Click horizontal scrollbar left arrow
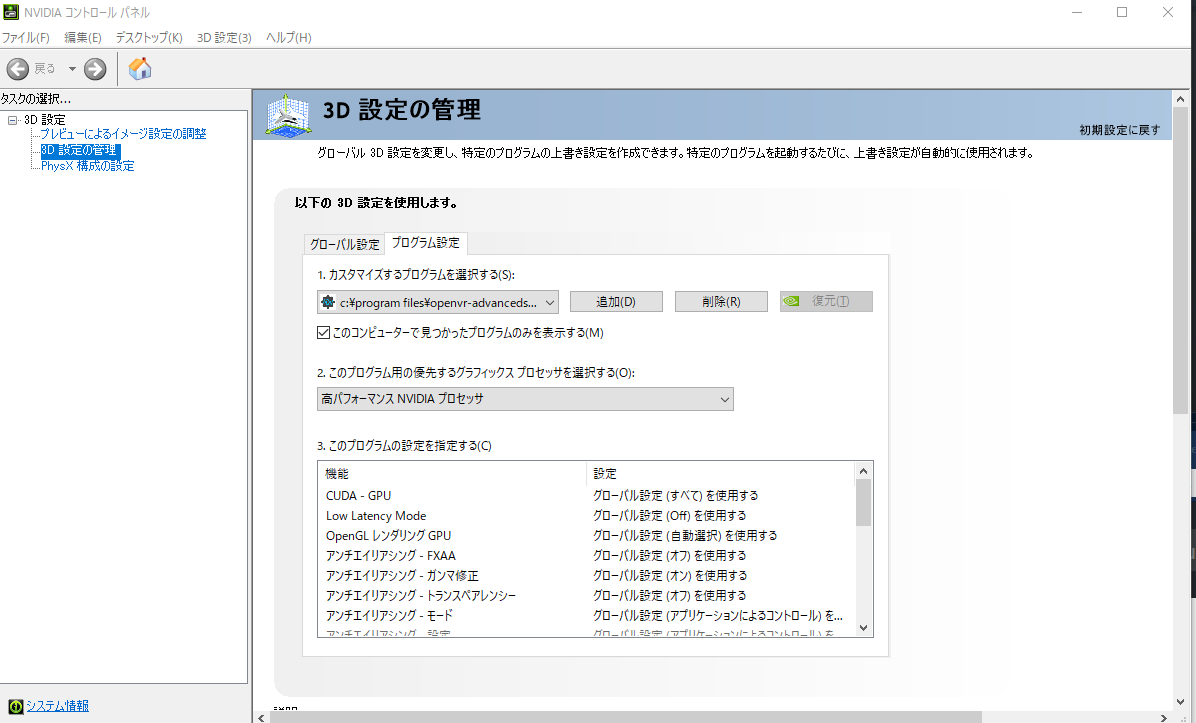1196x723 pixels. click(262, 718)
